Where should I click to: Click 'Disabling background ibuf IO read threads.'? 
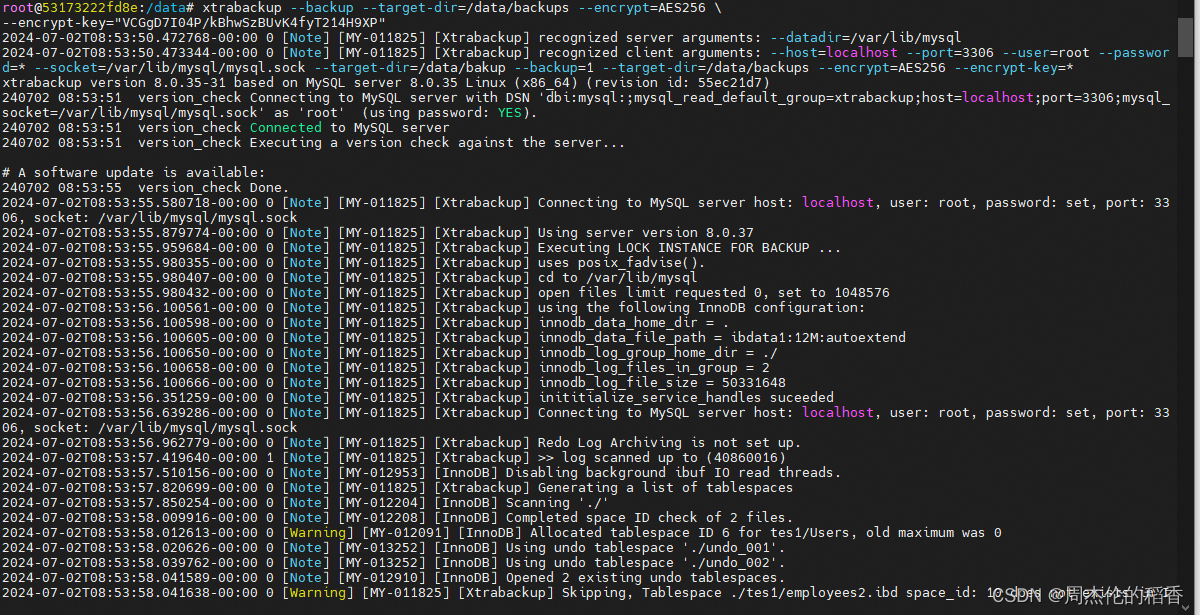coord(673,472)
